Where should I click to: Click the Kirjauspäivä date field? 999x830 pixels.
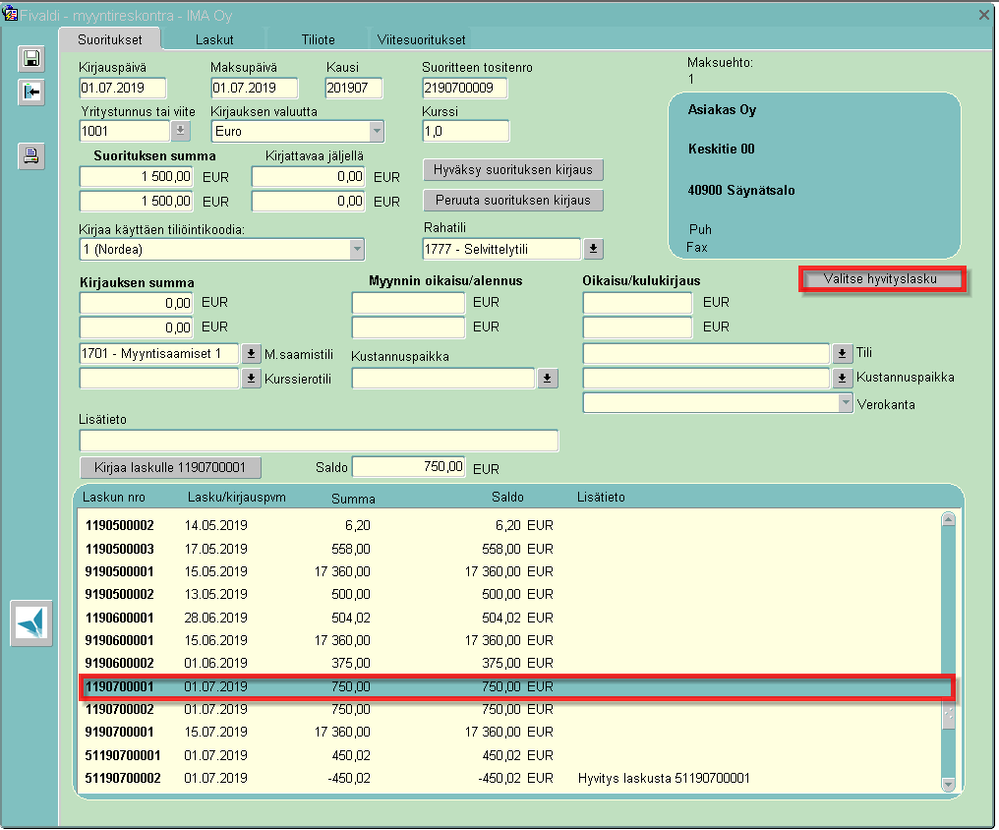[x=122, y=88]
